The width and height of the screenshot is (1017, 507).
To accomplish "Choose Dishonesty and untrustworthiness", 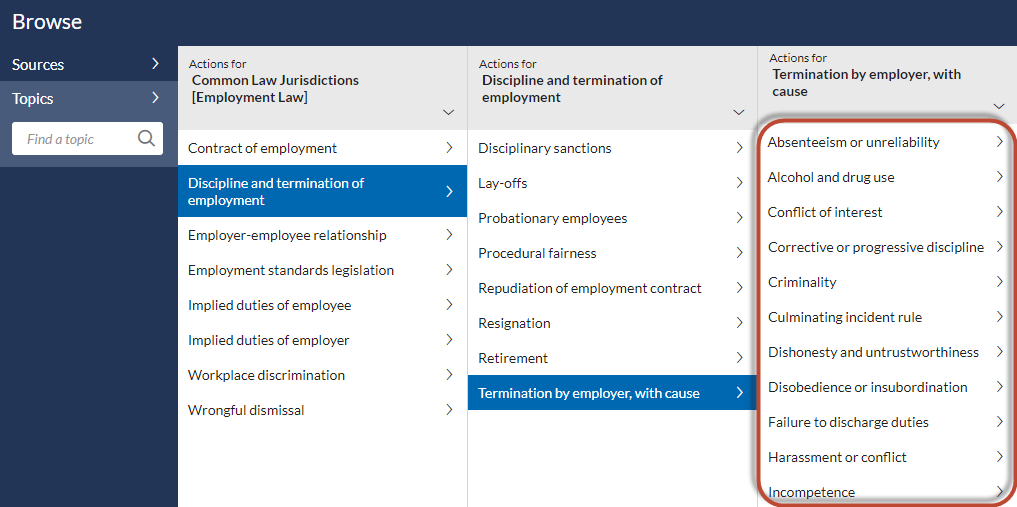I will coord(886,352).
